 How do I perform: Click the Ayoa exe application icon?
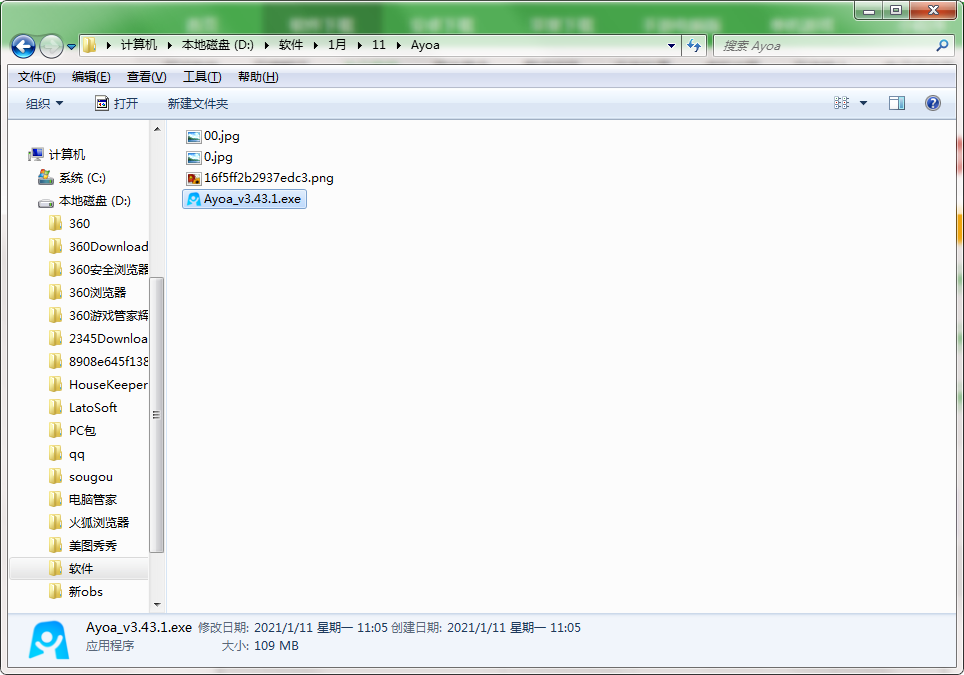(x=194, y=199)
